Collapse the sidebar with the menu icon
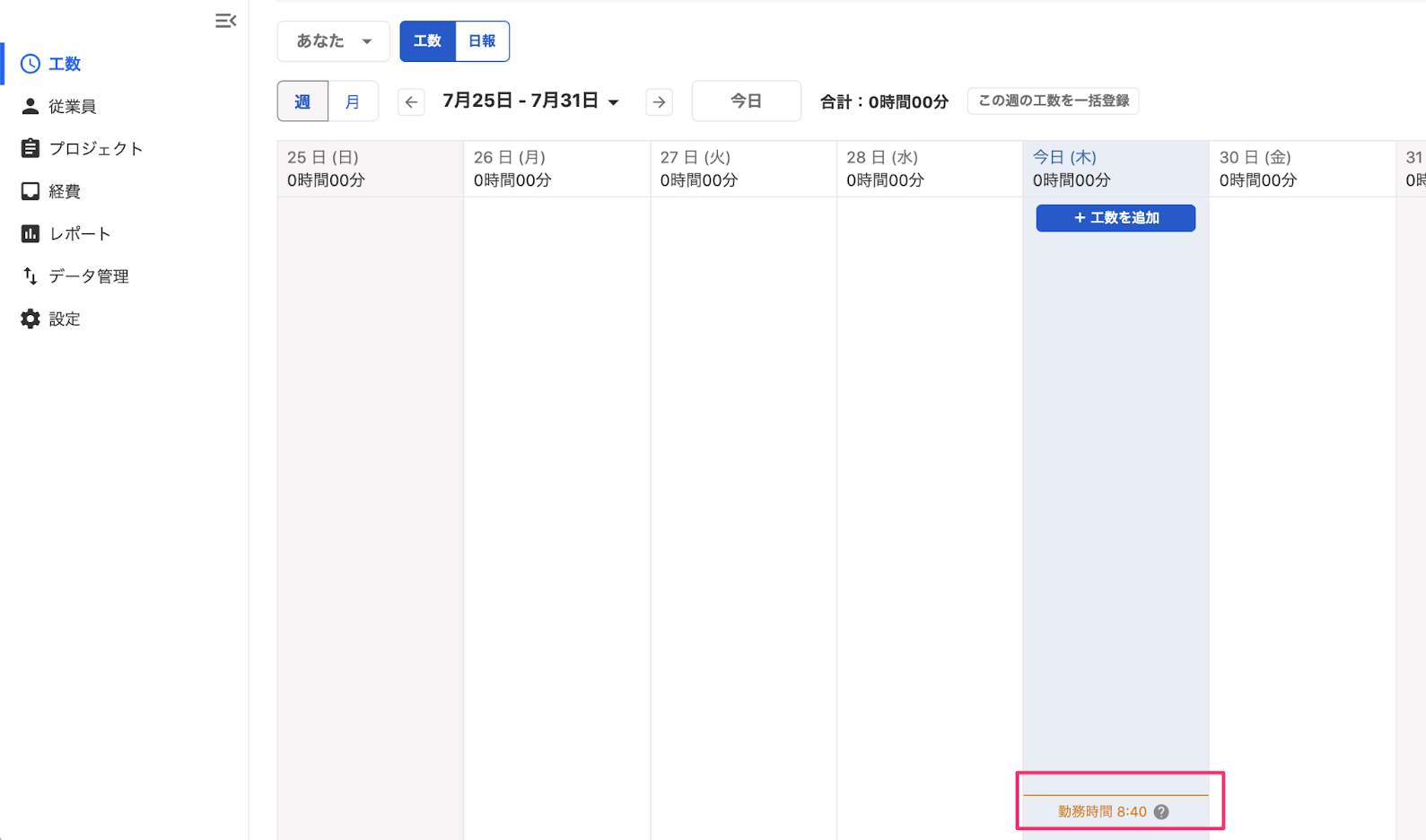 [x=225, y=21]
